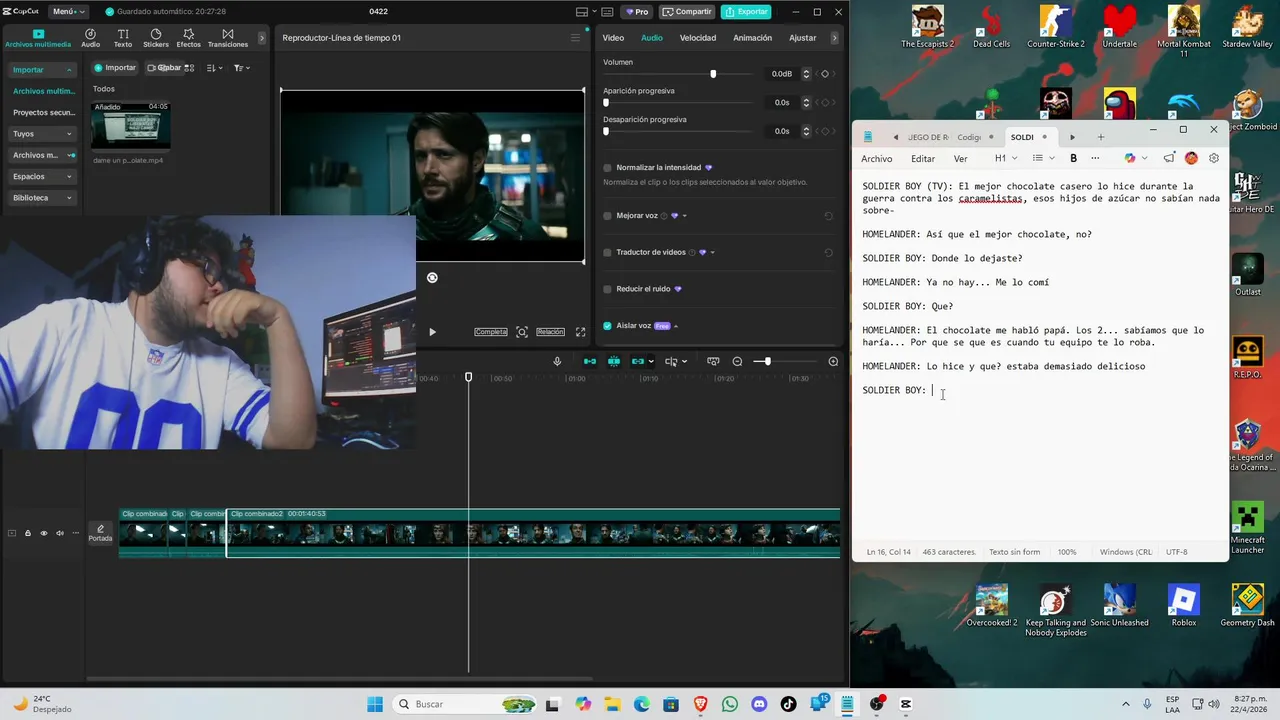Image resolution: width=1280 pixels, height=720 pixels.
Task: Click the Importar media button
Action: pos(114,68)
